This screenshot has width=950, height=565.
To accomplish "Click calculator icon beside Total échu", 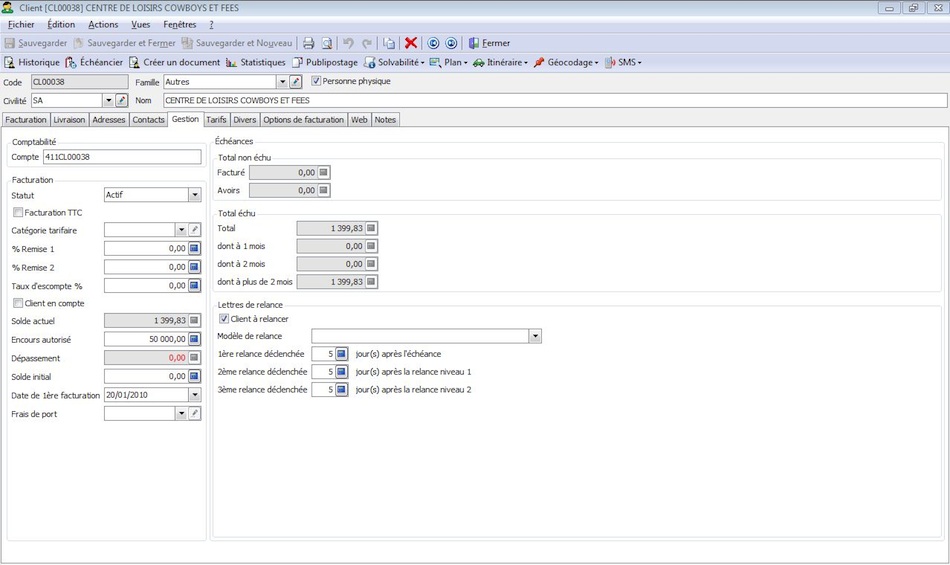I will [x=371, y=228].
